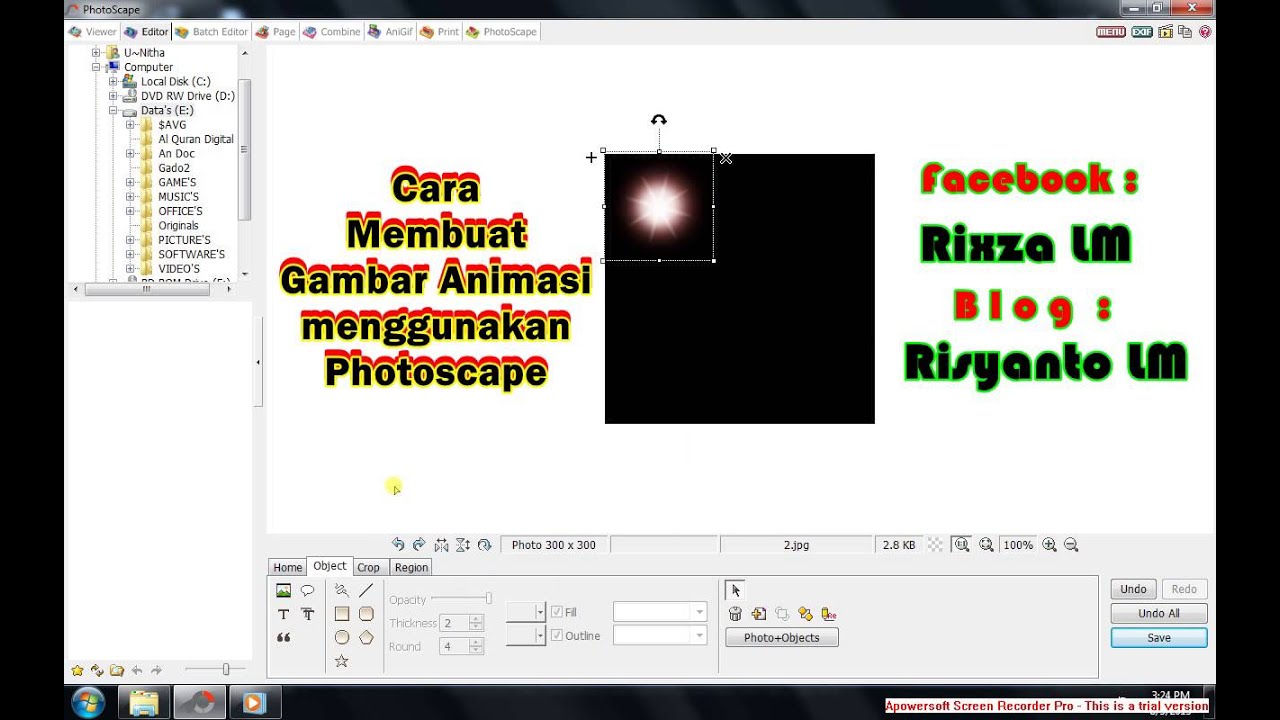Click the star favorites icon
Screen dimensions: 1280x720
(x=77, y=670)
